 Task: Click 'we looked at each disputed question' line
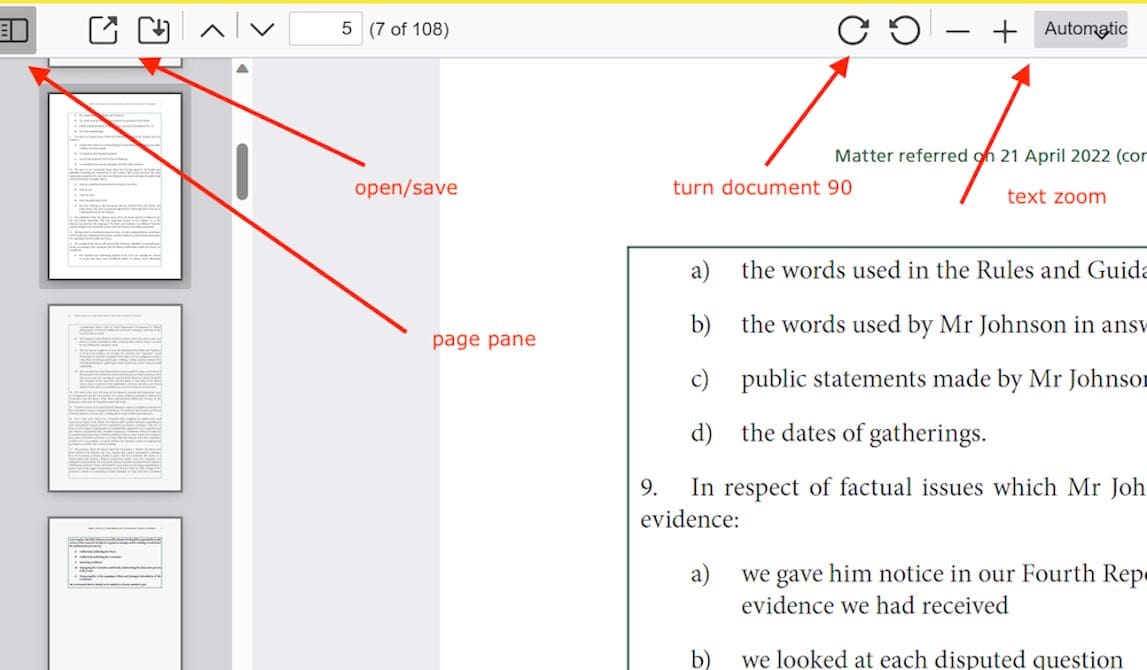coord(931,659)
